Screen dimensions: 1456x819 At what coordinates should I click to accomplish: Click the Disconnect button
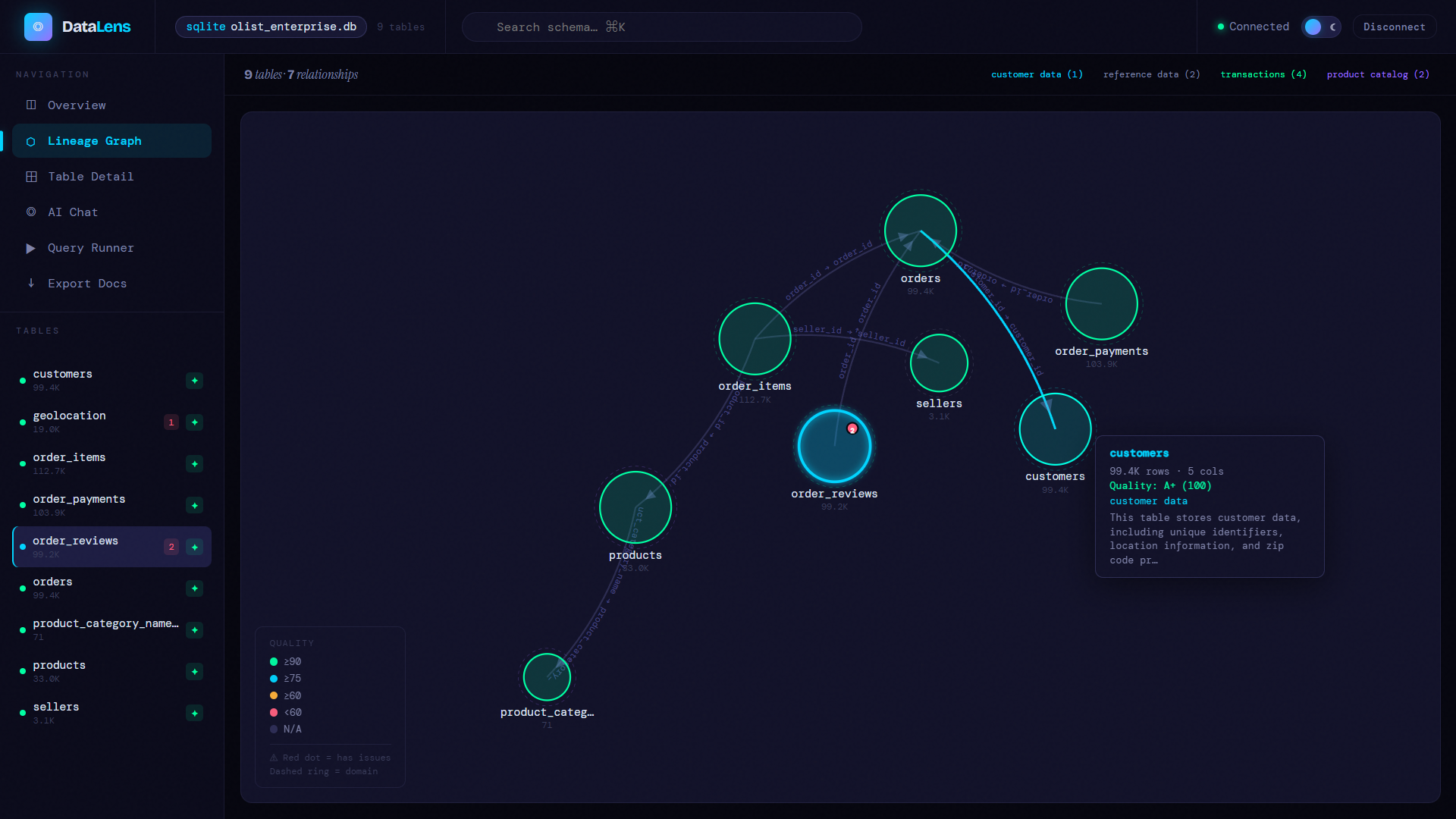tap(1394, 27)
